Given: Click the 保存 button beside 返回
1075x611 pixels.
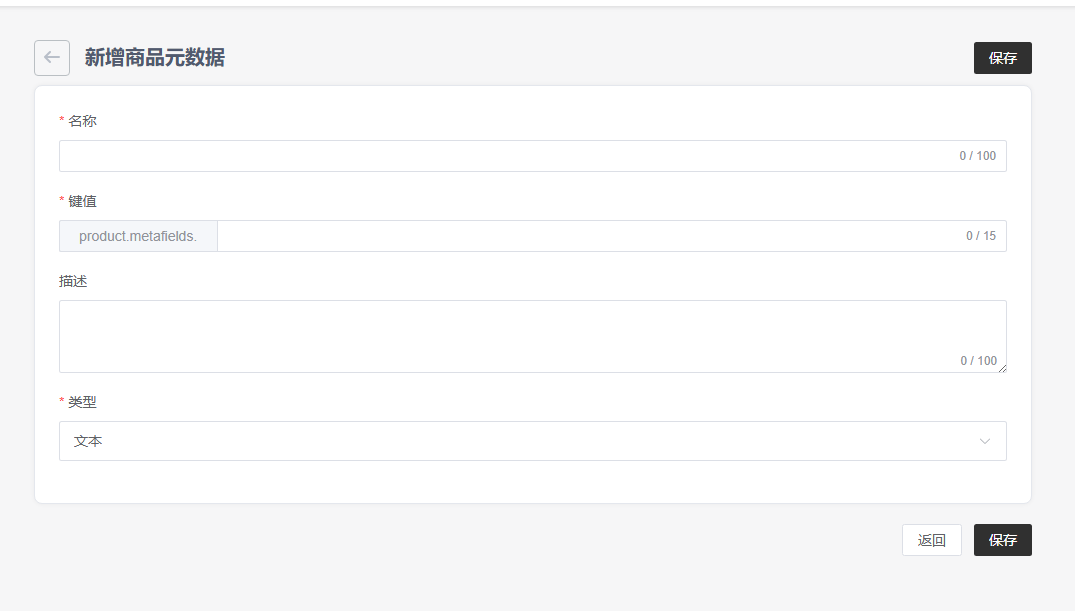Looking at the screenshot, I should point(1002,540).
